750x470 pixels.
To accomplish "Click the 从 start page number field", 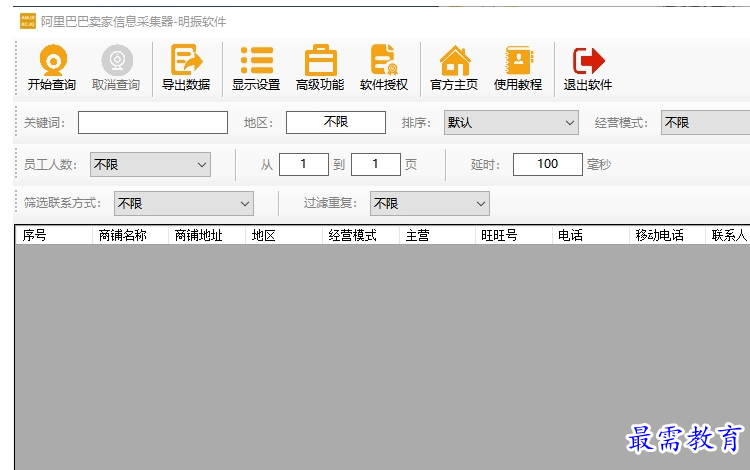I will (x=304, y=164).
